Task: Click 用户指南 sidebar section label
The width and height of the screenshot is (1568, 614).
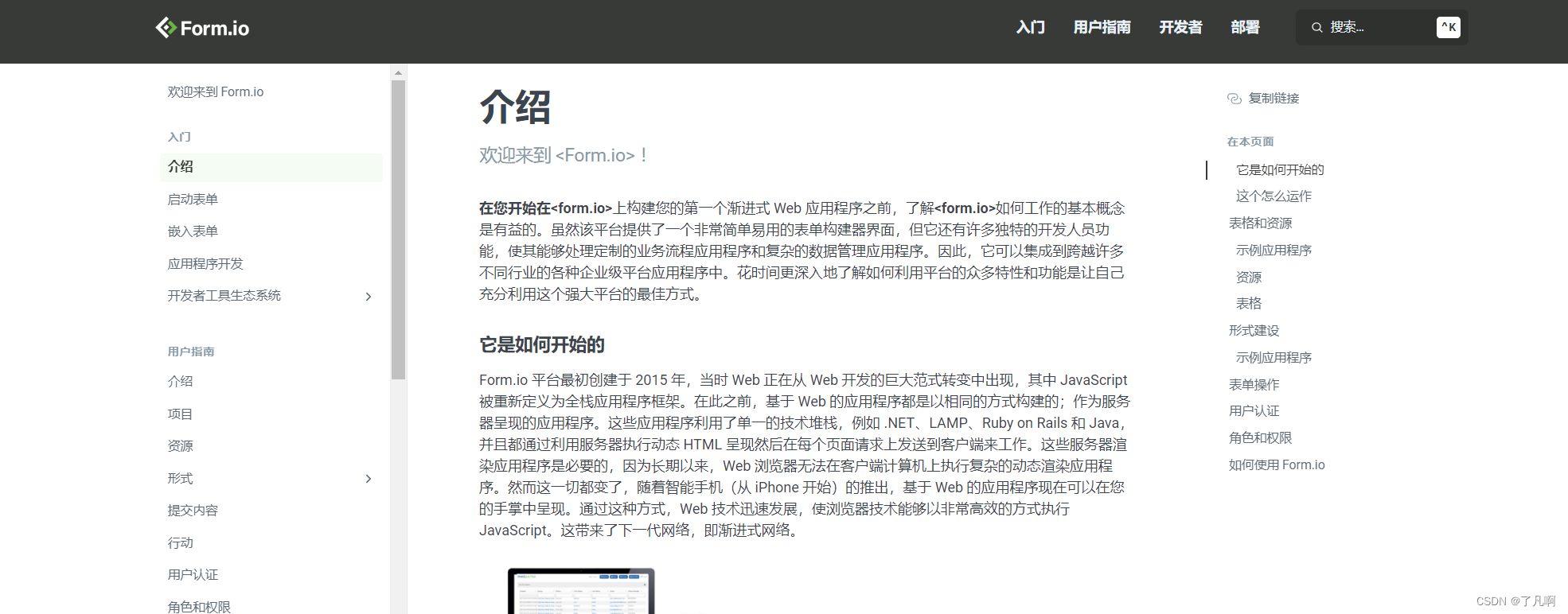Action: coord(191,352)
